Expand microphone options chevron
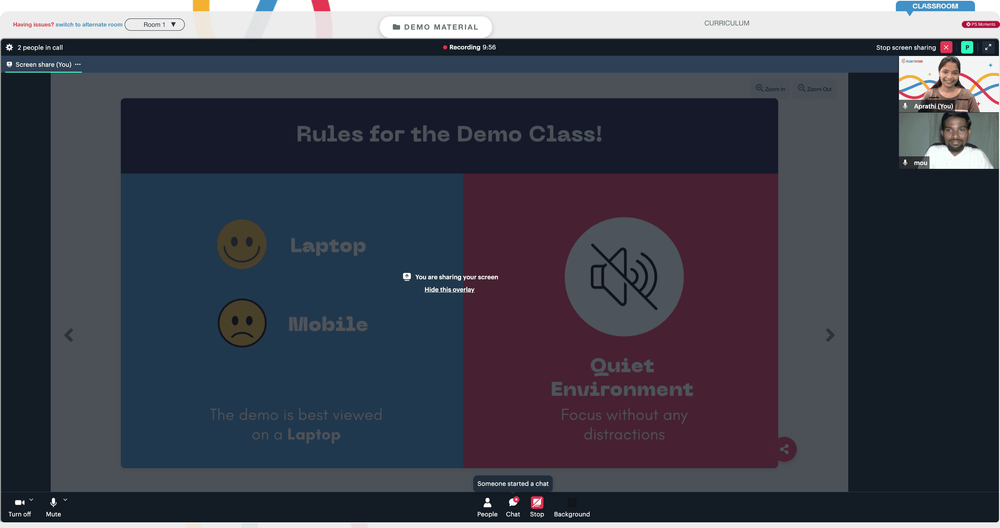Image resolution: width=1000 pixels, height=528 pixels. (x=65, y=500)
